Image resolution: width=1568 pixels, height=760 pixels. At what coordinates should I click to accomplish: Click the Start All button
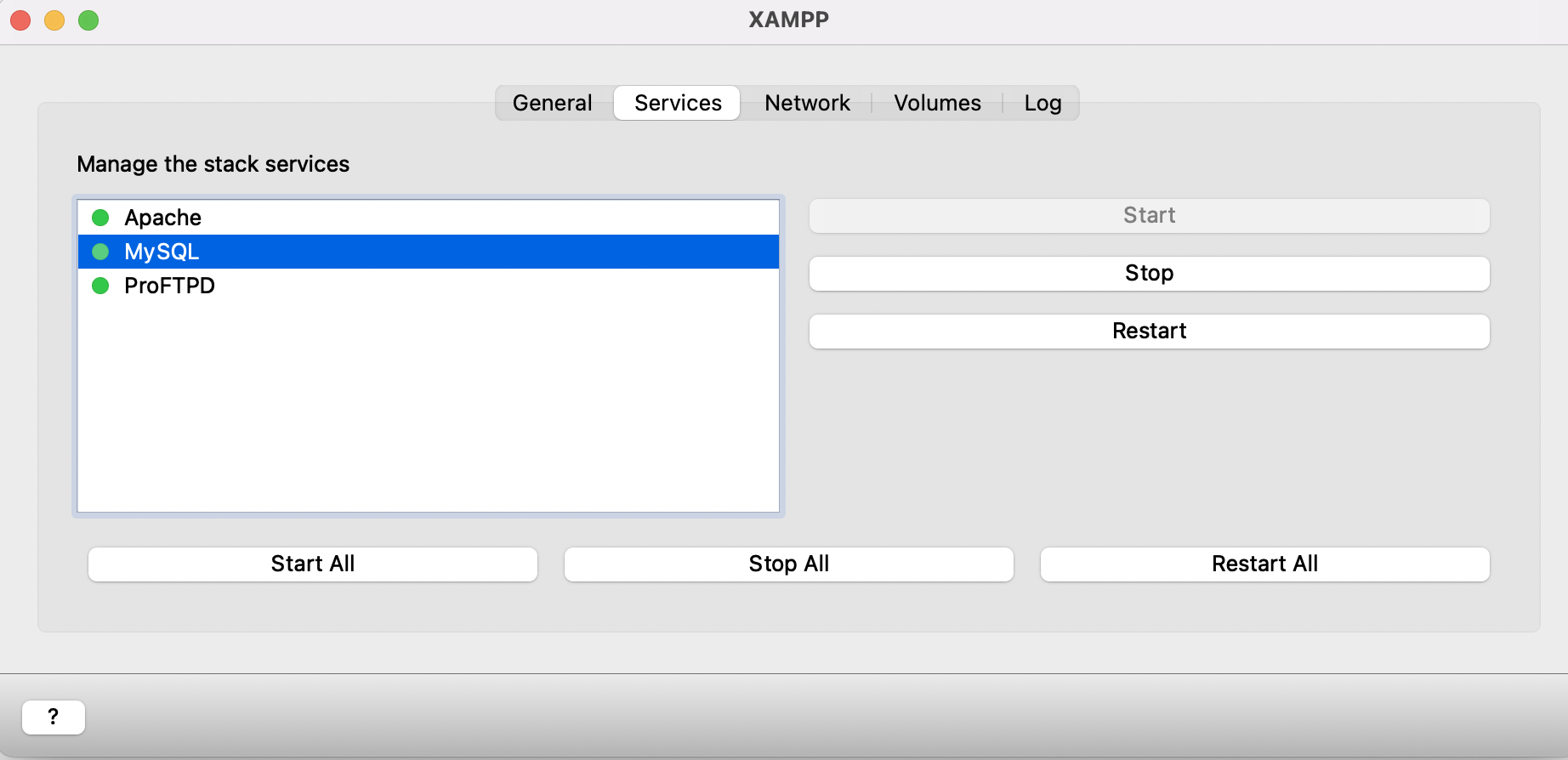coord(313,564)
